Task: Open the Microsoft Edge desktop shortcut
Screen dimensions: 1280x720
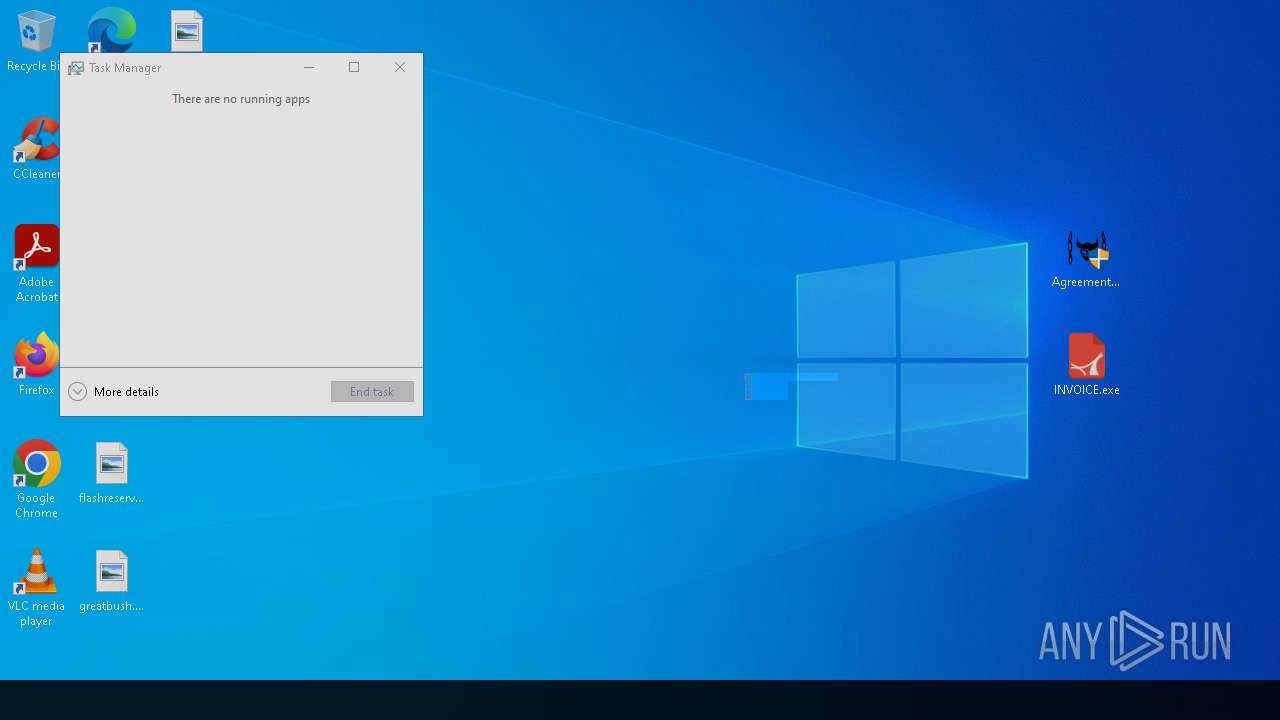Action: 111,30
